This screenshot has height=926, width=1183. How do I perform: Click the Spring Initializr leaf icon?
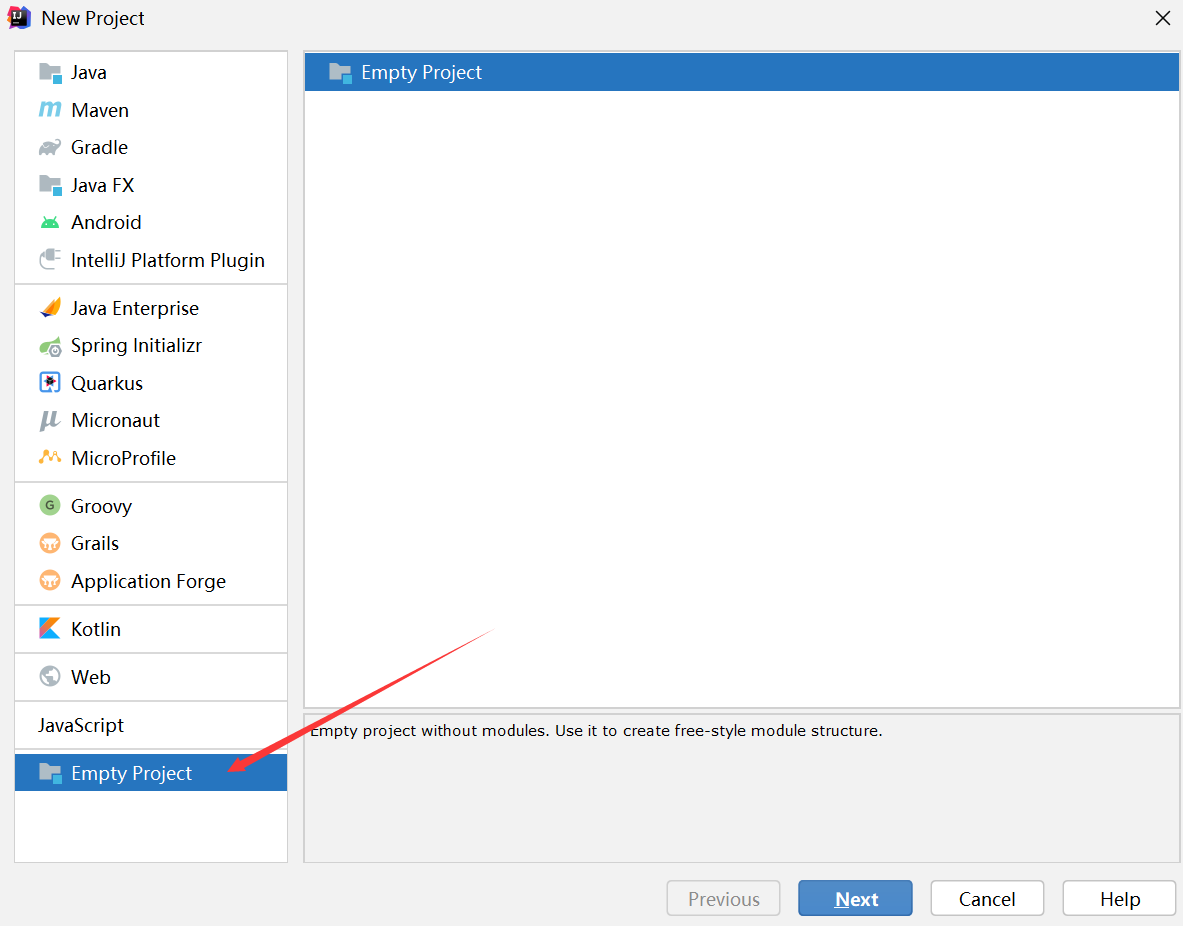pyautogui.click(x=50, y=346)
